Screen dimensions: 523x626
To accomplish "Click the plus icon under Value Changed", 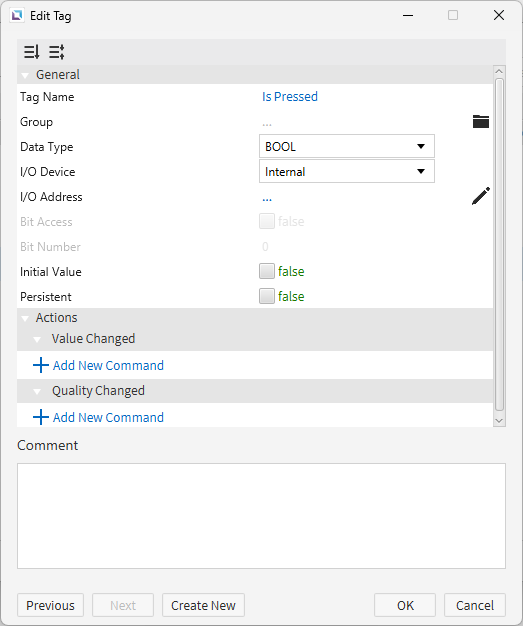I will (41, 365).
